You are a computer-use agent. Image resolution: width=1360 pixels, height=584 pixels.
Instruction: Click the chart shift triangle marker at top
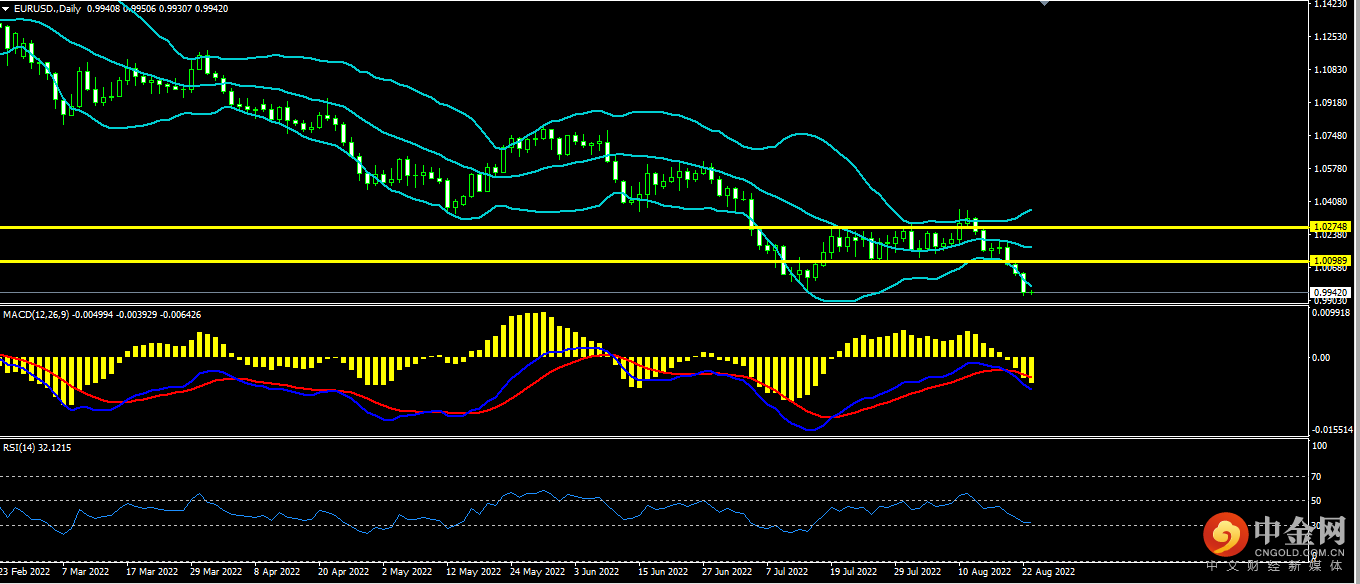1045,4
